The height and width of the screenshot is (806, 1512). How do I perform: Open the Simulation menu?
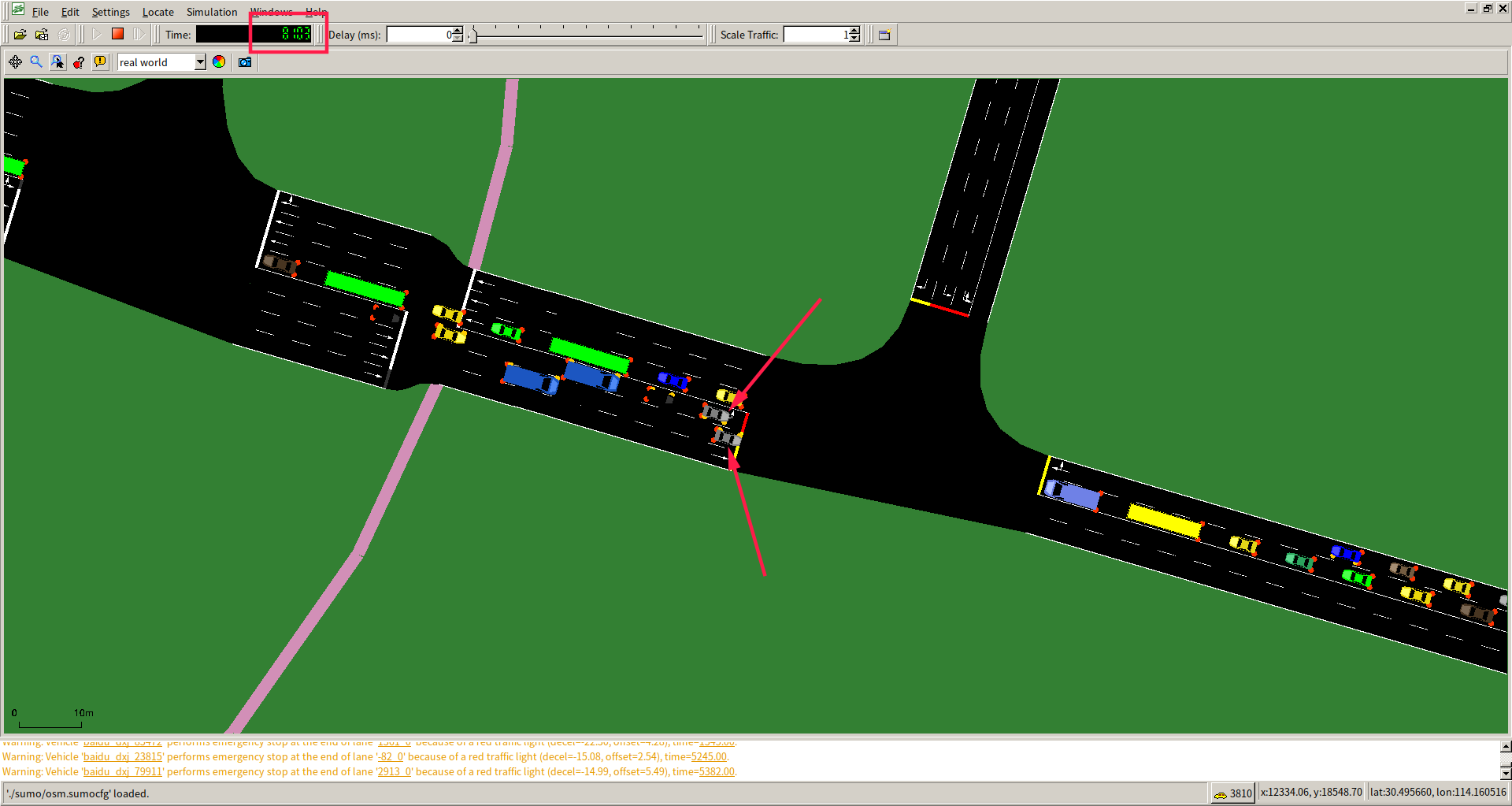tap(211, 11)
